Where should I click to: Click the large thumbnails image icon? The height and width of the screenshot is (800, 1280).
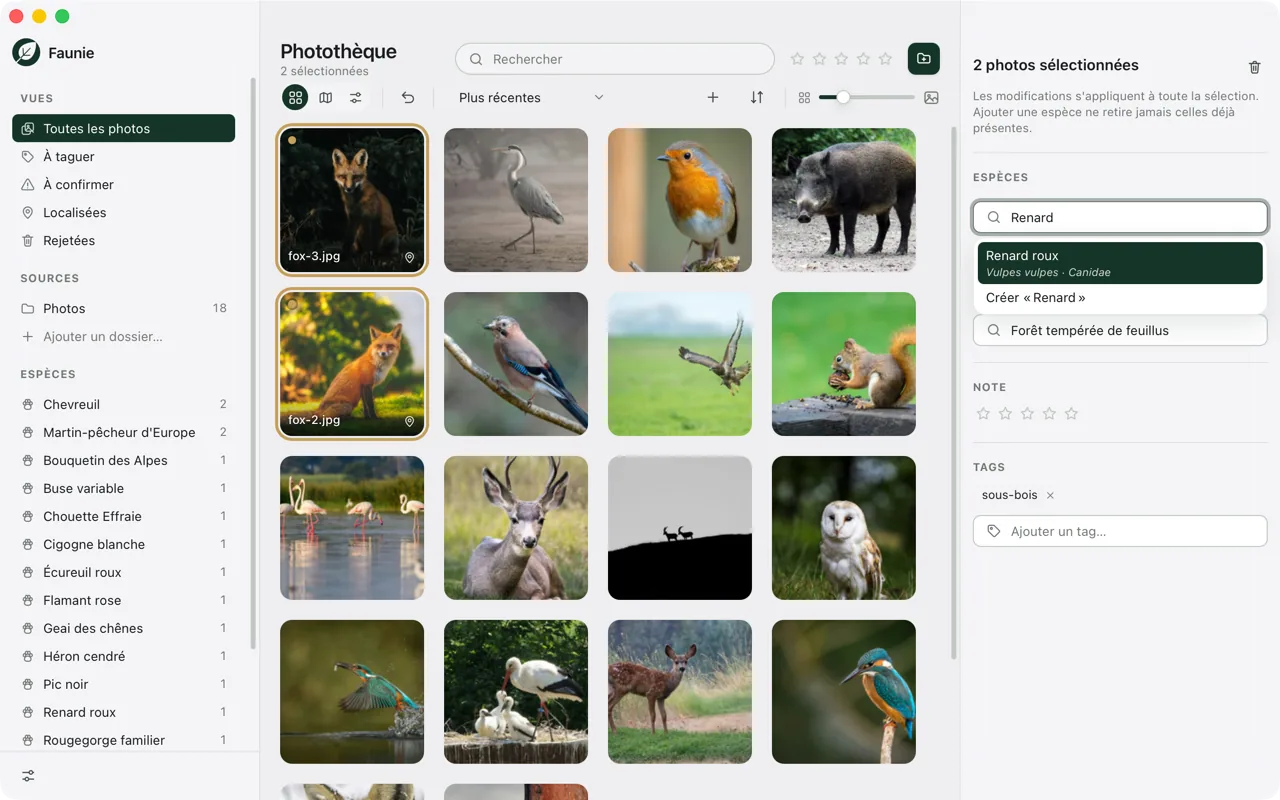coord(931,98)
